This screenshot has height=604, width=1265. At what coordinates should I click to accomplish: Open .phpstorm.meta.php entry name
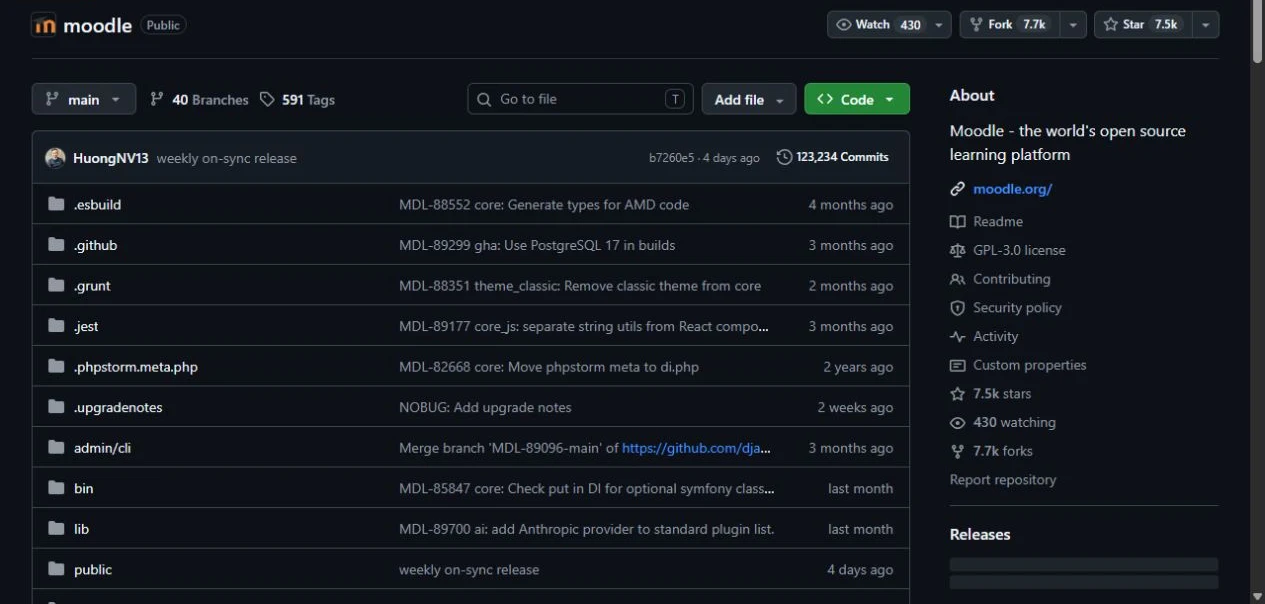136,367
